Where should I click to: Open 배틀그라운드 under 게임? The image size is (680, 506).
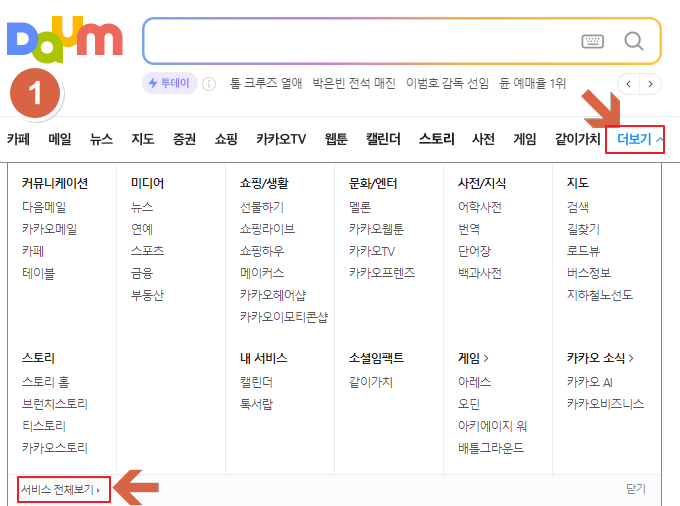coord(491,448)
